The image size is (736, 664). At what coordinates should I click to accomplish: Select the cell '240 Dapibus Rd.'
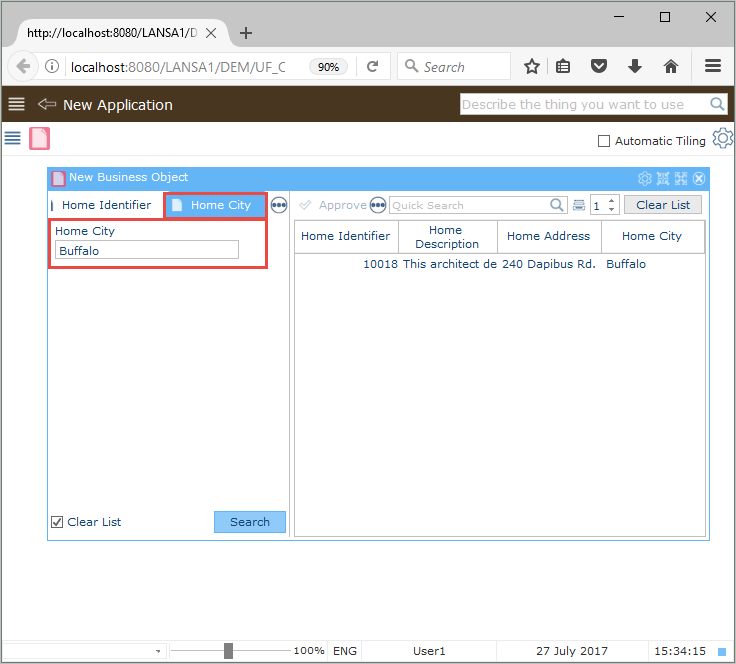pos(548,264)
